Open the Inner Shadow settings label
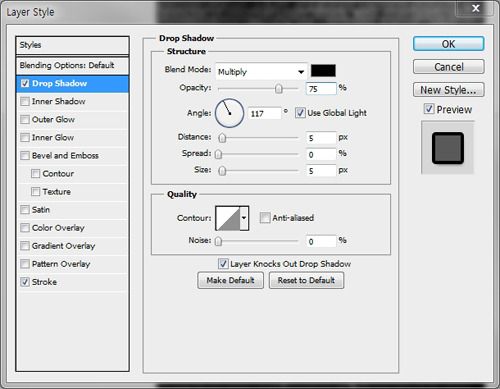Image resolution: width=500 pixels, height=389 pixels. coord(59,101)
